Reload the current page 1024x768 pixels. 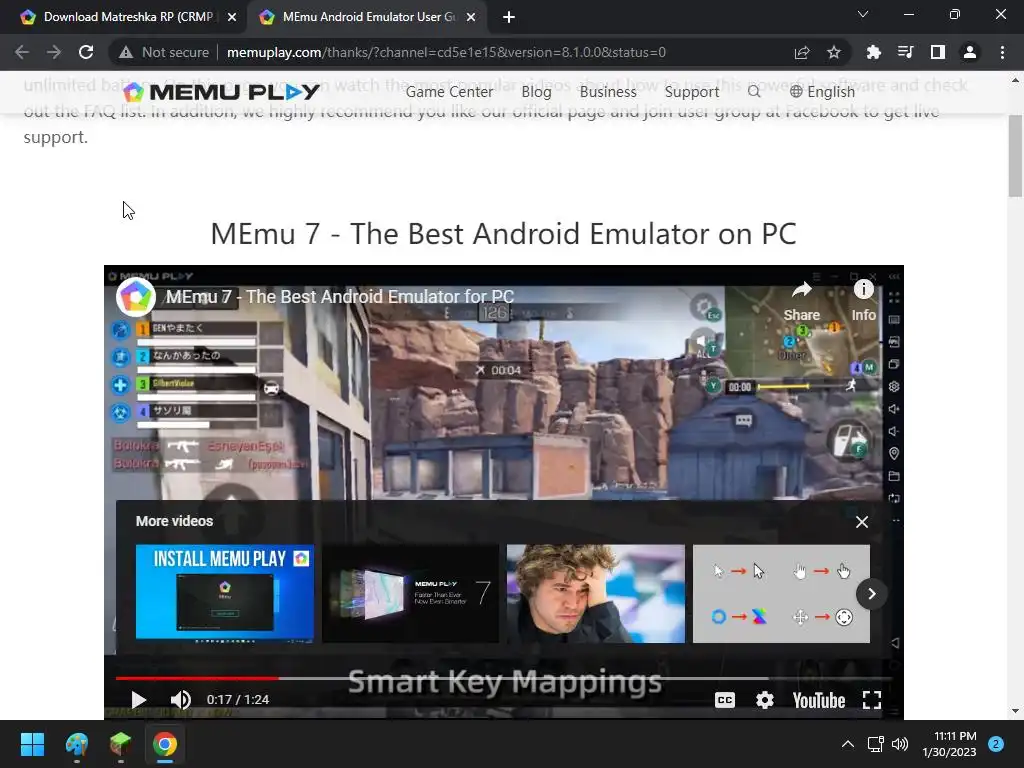pyautogui.click(x=86, y=52)
